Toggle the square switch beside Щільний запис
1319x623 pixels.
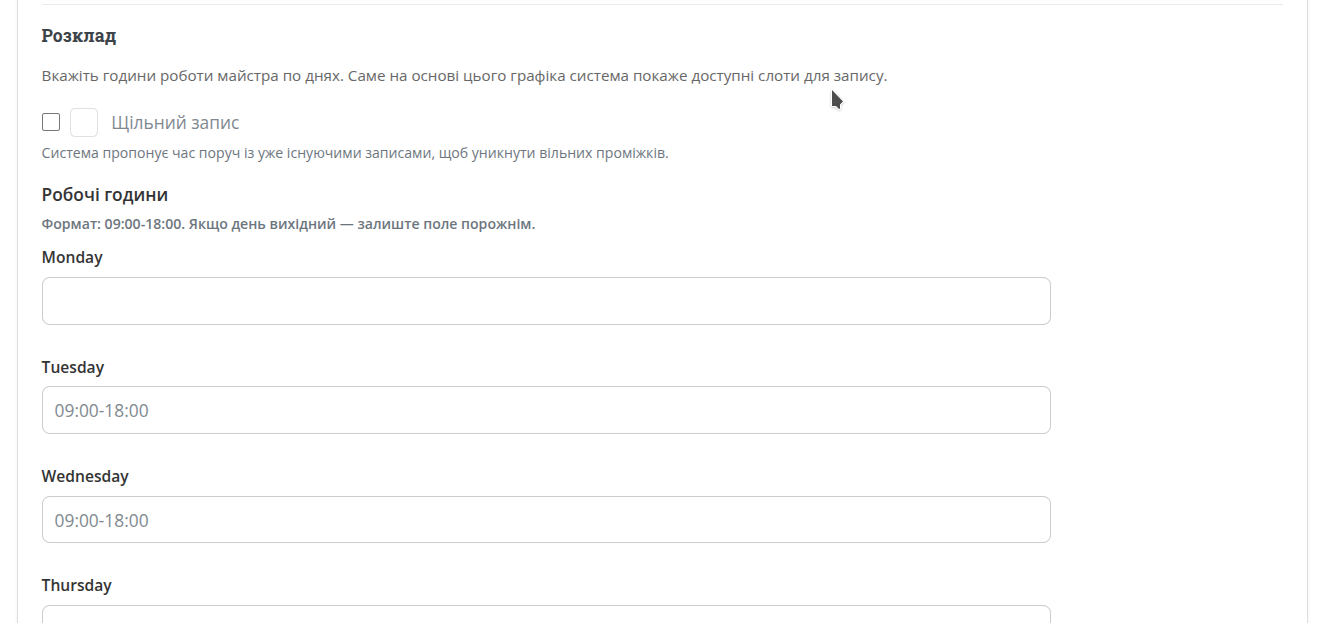coord(84,123)
